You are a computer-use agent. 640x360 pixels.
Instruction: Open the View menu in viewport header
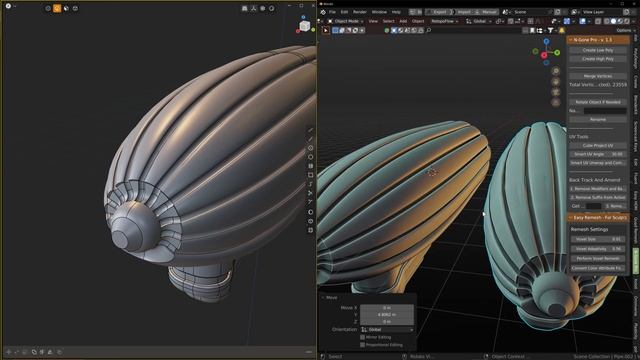[x=373, y=21]
